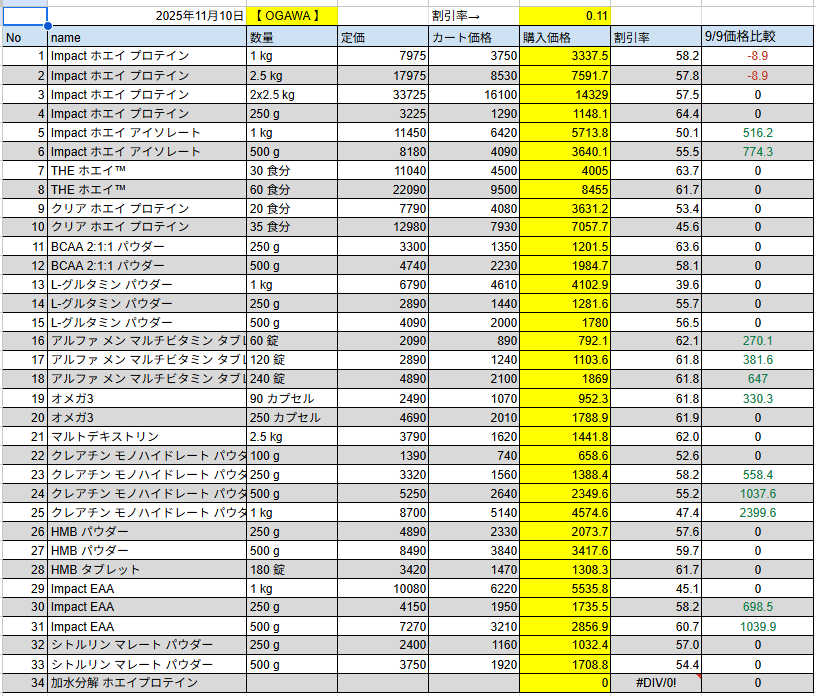Screen dimensions: 816x696
Task: Select the 定価 header cell
Action: pos(382,37)
